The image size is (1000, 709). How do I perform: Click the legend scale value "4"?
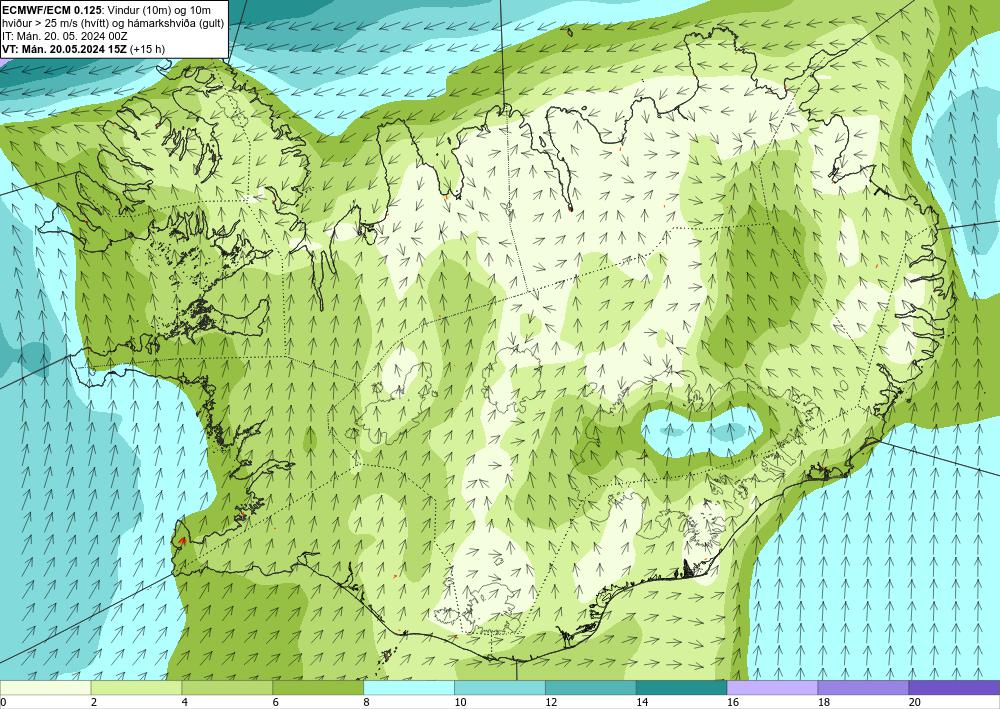click(185, 702)
